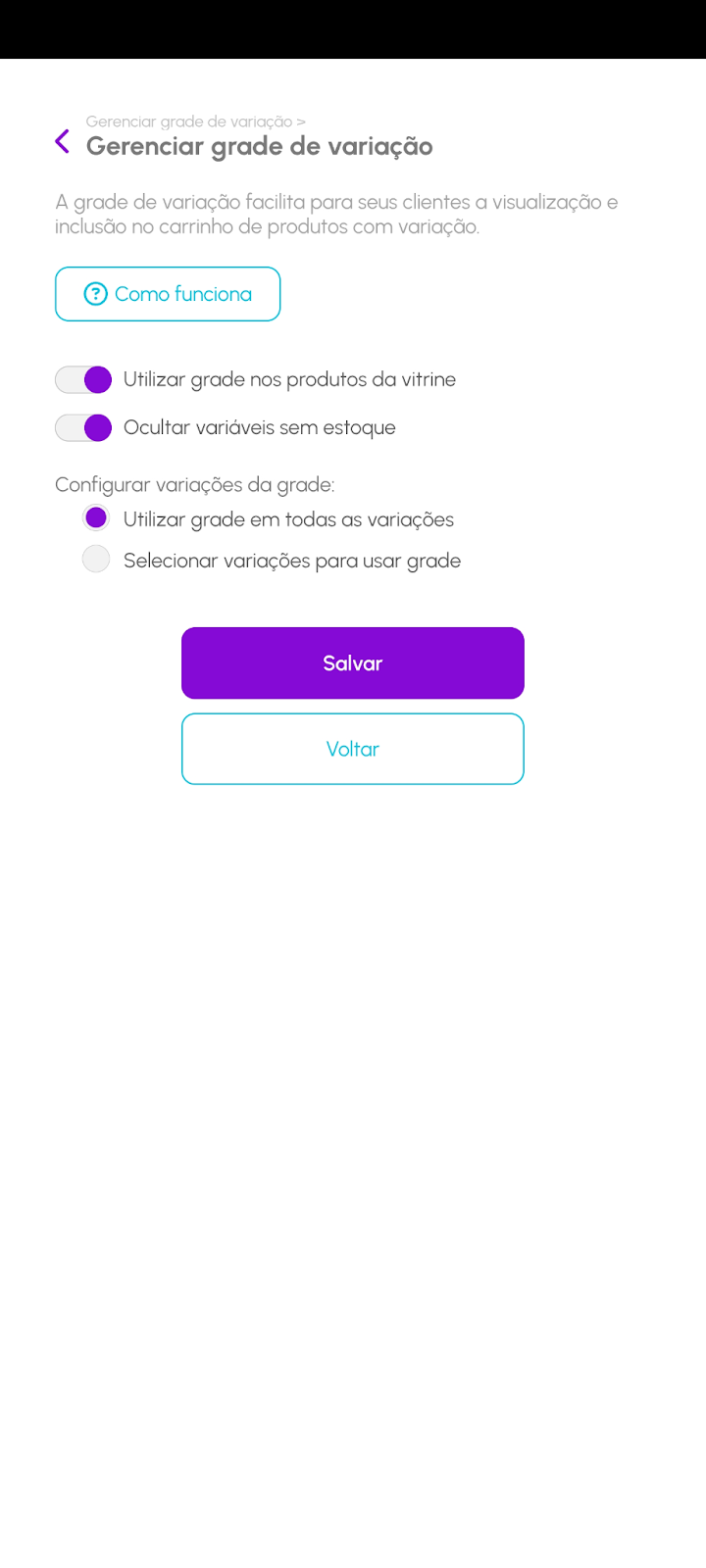Tap the small 'Gerenciar grade de variação >' breadcrumb

click(x=189, y=122)
